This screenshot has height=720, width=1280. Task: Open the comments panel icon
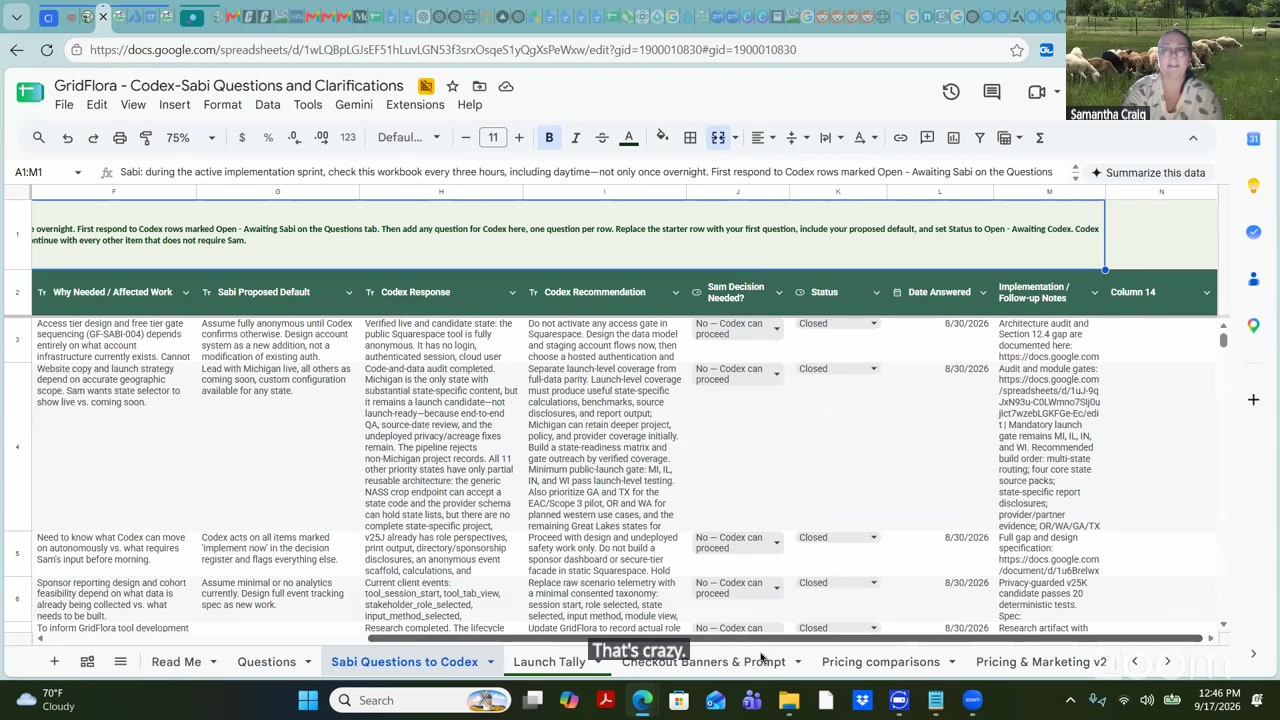(992, 92)
